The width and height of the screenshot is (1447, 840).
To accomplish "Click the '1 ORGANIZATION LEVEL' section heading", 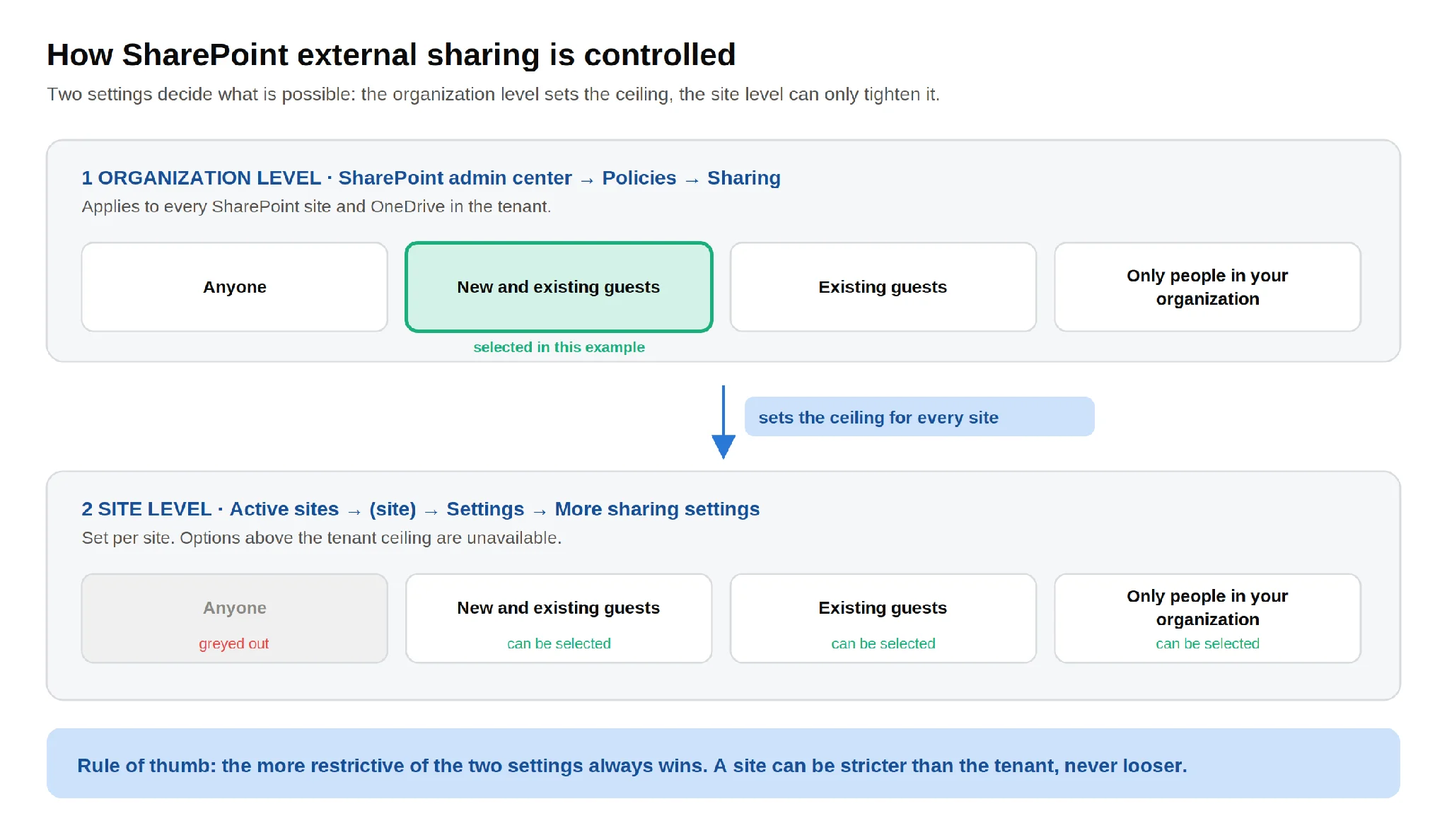I will coord(431,177).
